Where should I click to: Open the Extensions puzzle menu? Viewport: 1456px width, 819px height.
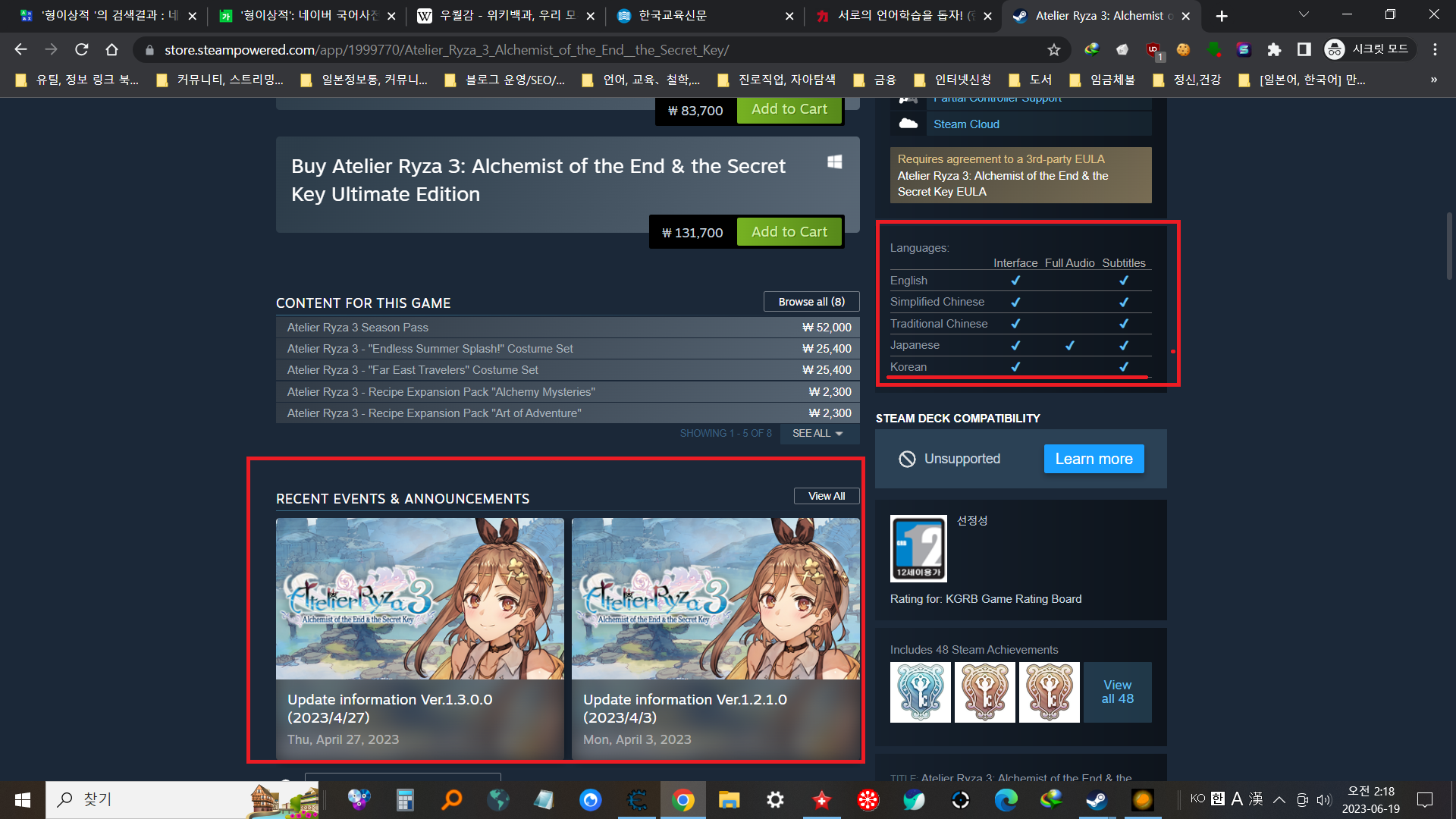1274,49
